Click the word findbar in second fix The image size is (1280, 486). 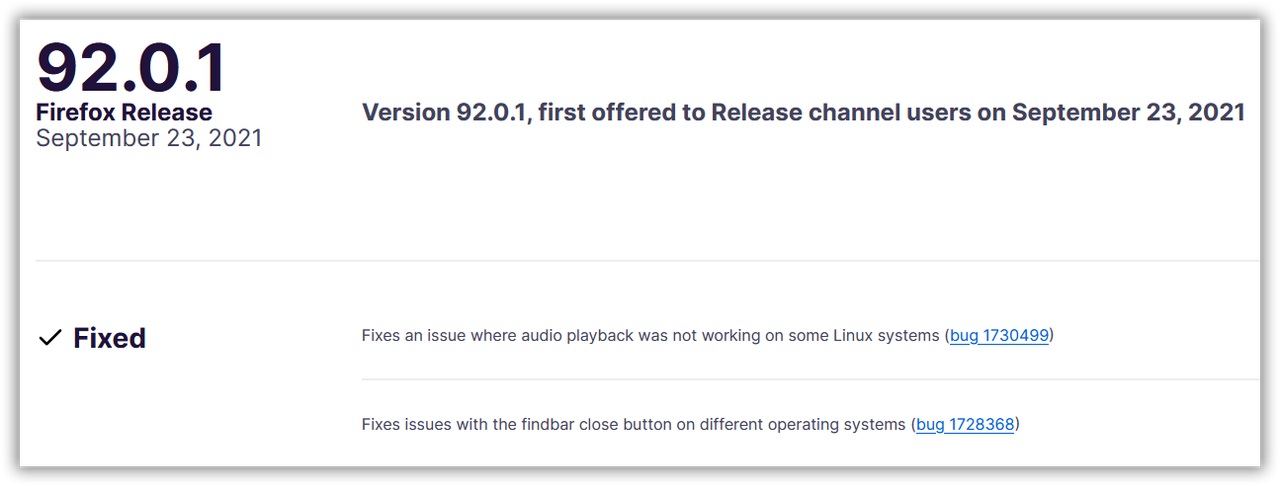[548, 424]
